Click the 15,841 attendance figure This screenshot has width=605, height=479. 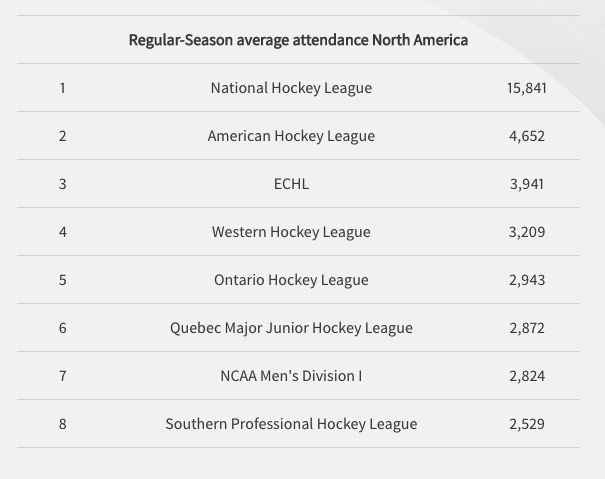[x=527, y=88]
